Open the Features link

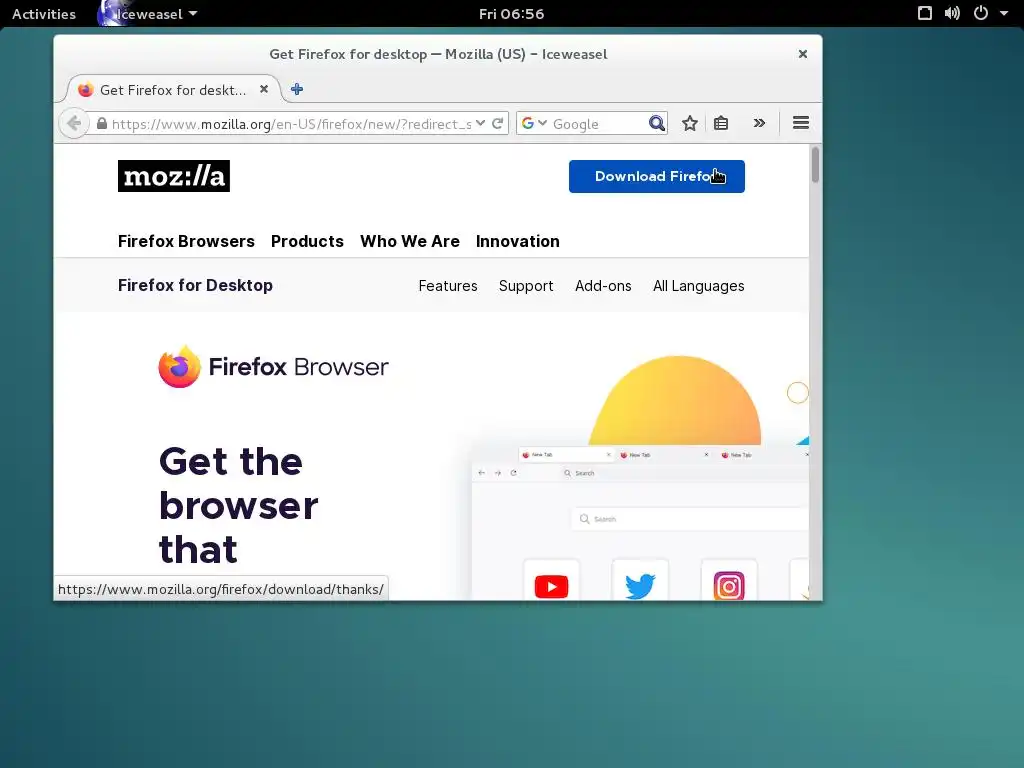448,286
